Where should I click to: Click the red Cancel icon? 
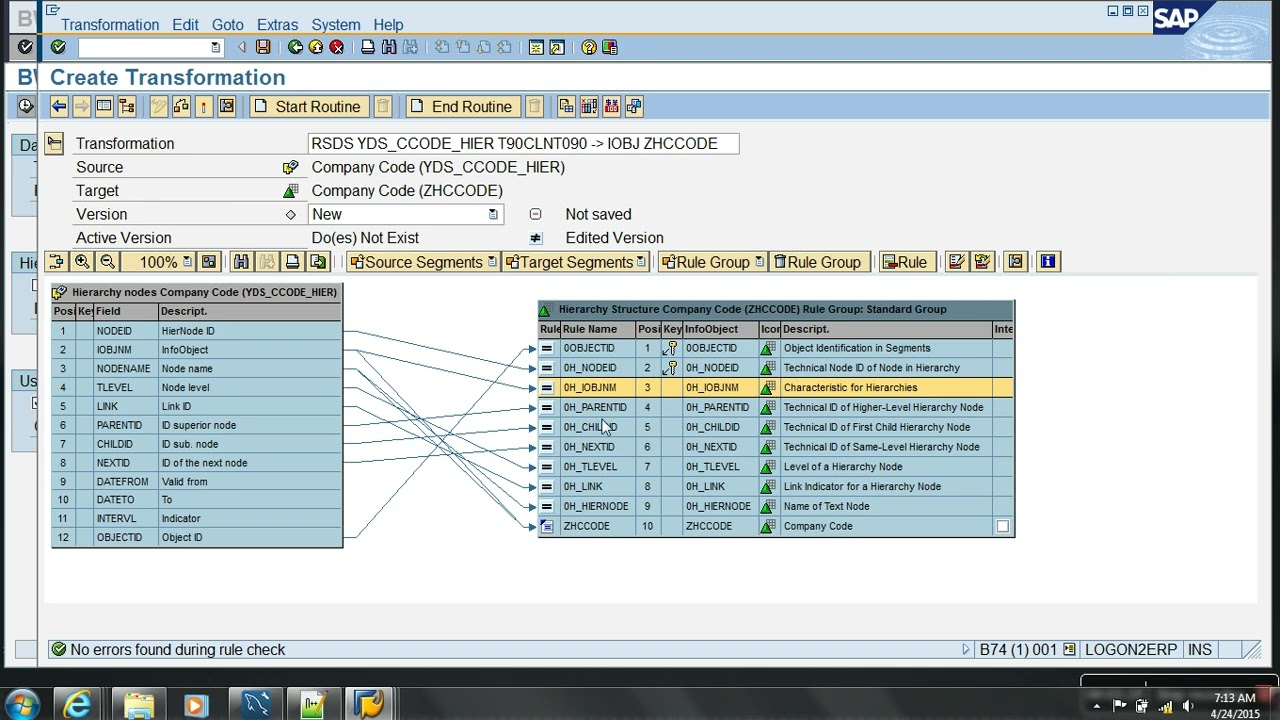pos(337,47)
